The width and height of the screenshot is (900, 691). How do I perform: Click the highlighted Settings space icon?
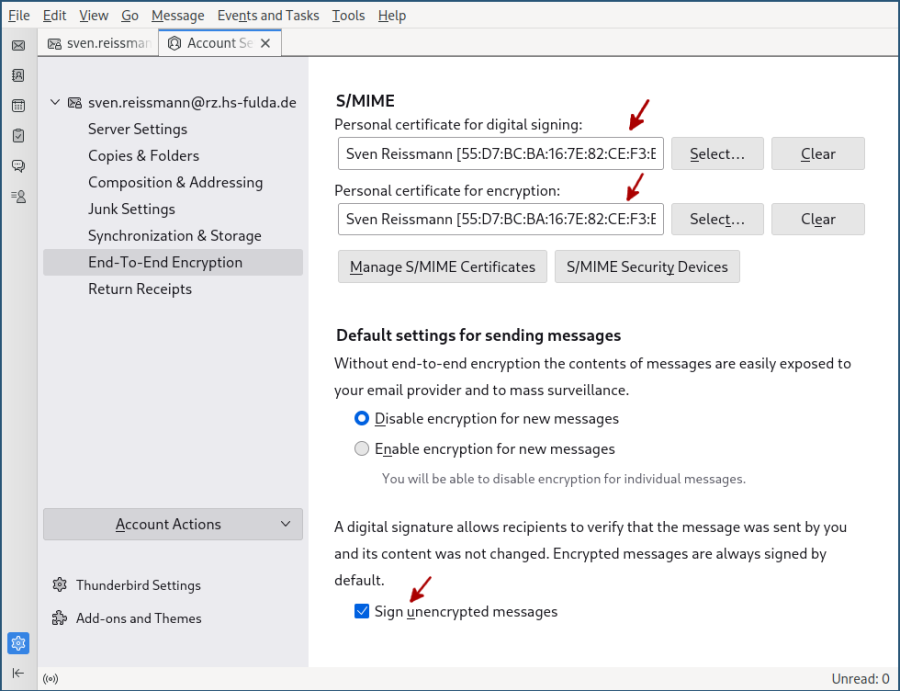(x=18, y=644)
